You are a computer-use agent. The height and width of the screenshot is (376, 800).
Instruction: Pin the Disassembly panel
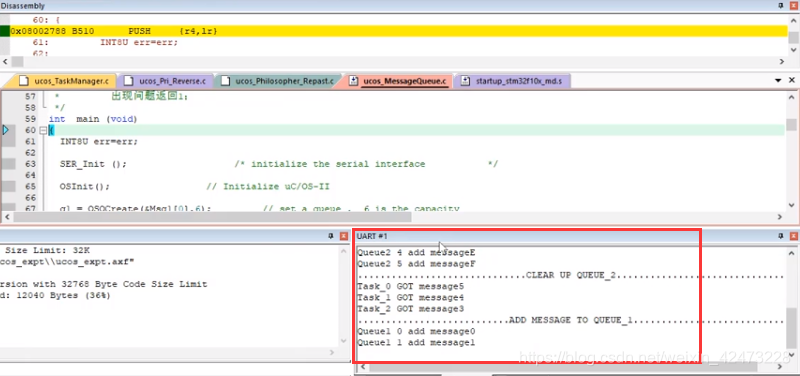(x=781, y=6)
